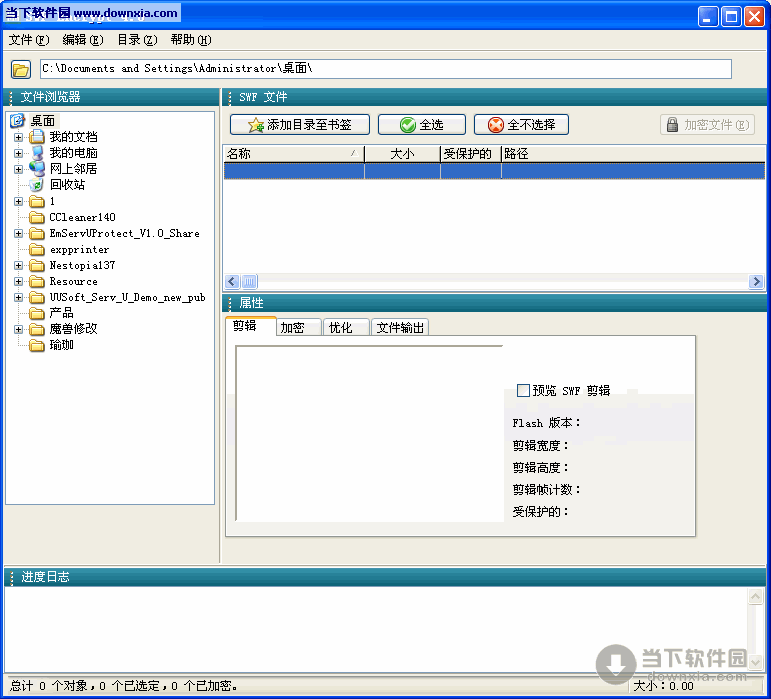Click the My Documents folder icon
The width and height of the screenshot is (771, 699).
[37, 137]
